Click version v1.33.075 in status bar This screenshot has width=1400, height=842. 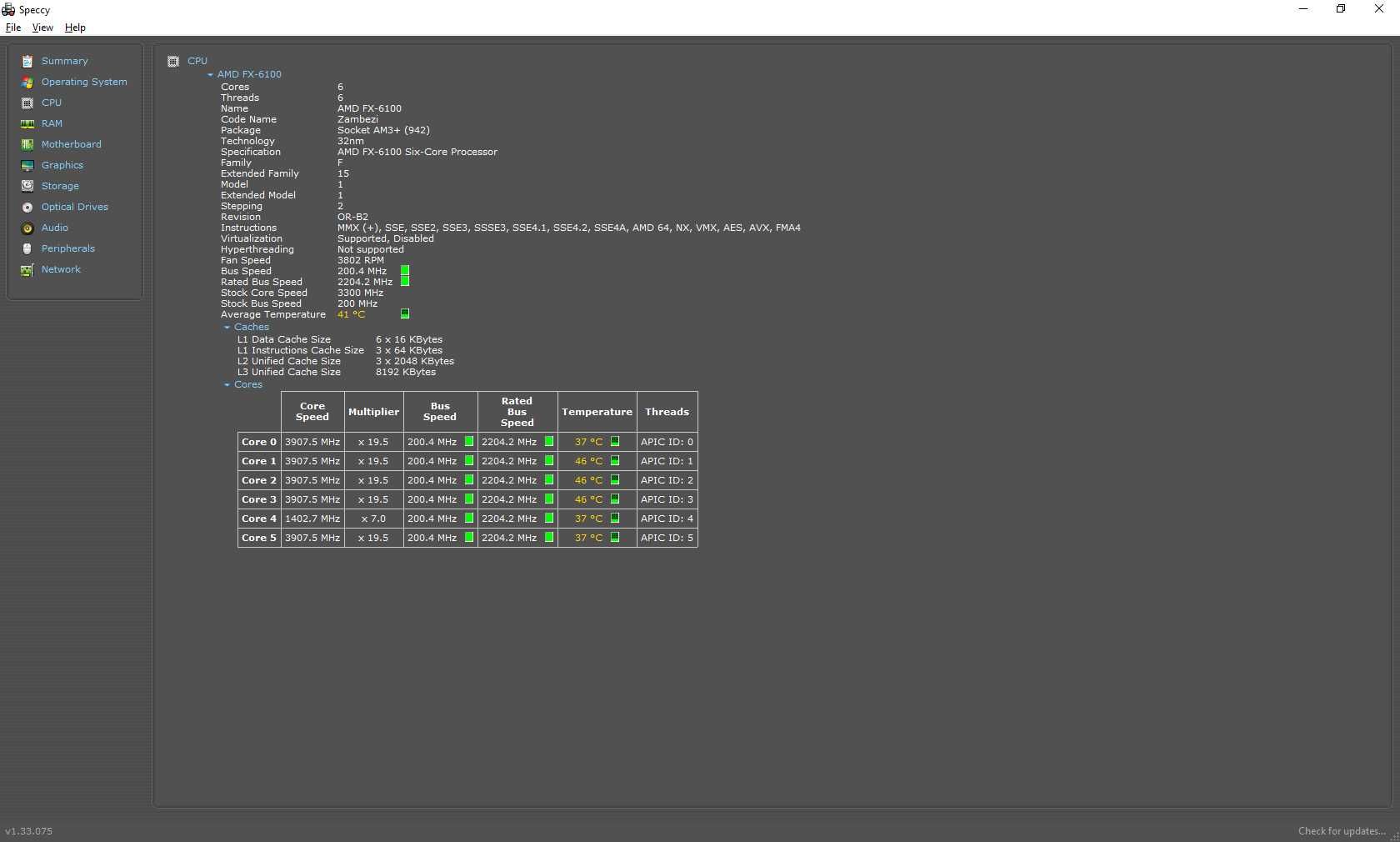tap(29, 831)
